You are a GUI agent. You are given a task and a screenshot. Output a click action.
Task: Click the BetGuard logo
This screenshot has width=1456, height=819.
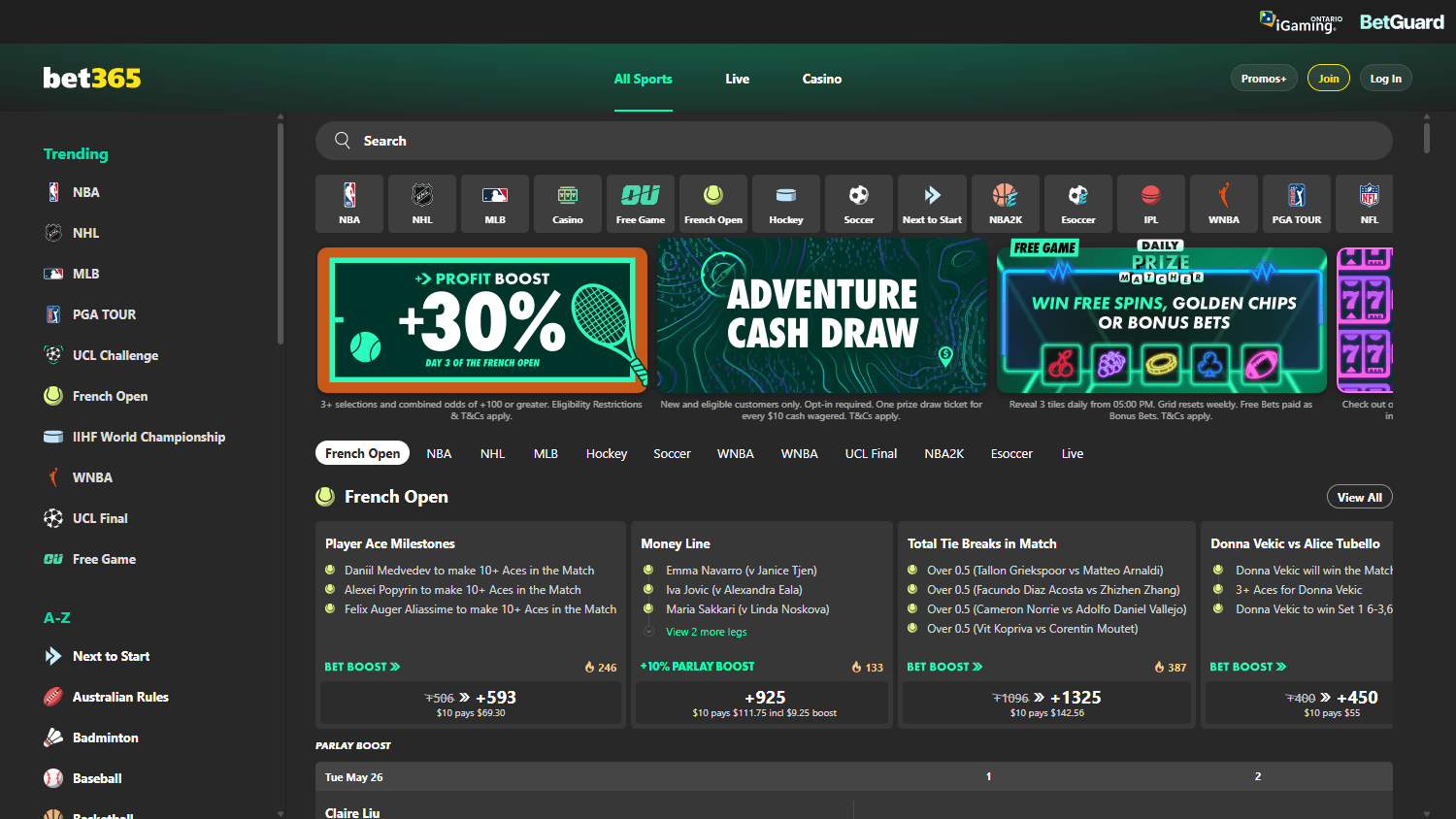coord(1402,21)
